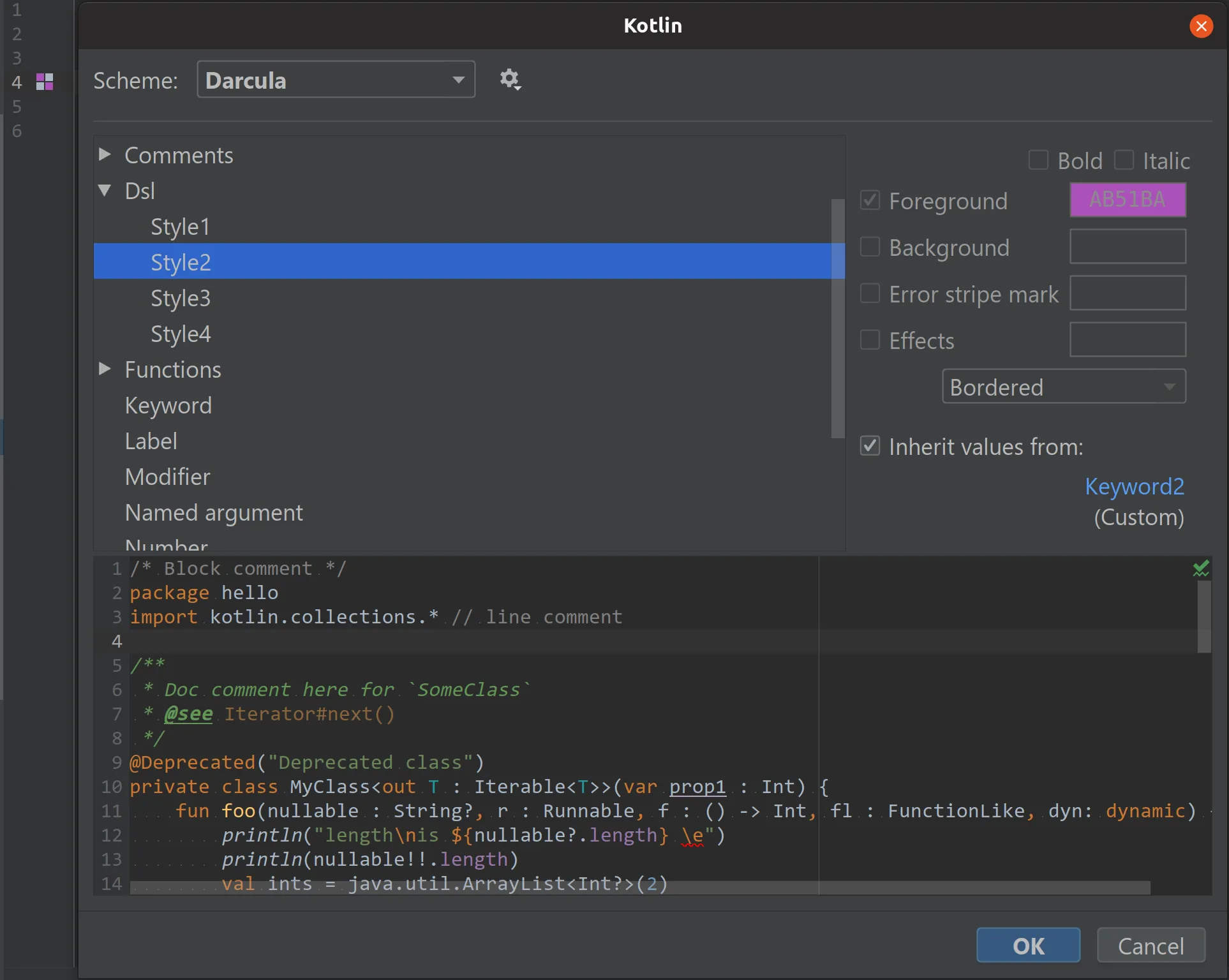Collapse the Dsl tree node
This screenshot has width=1229, height=980.
click(x=105, y=190)
